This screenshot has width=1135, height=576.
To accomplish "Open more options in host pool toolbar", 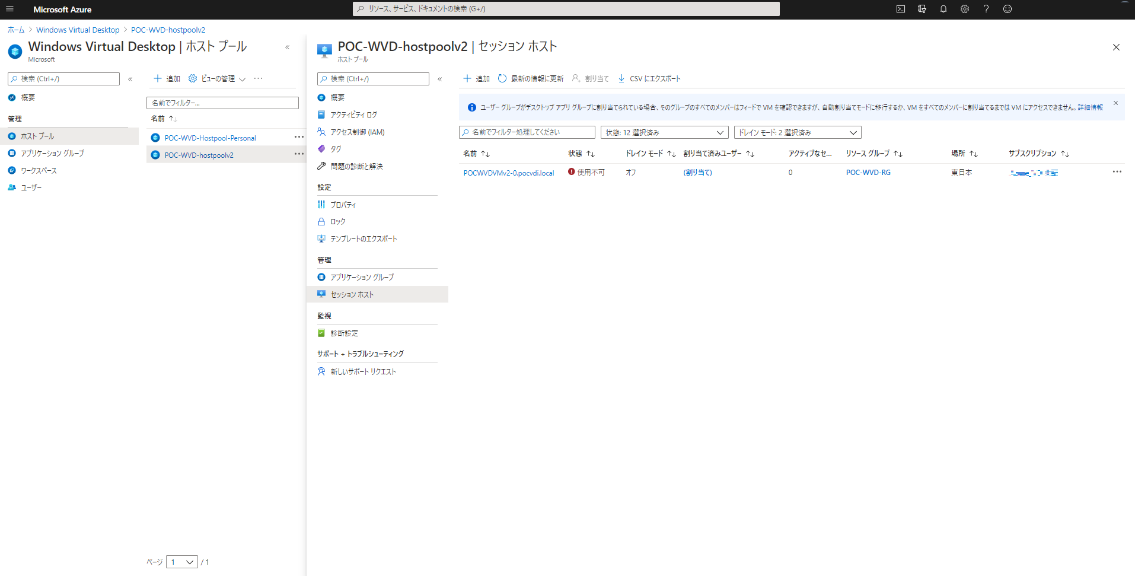I will tap(258, 79).
